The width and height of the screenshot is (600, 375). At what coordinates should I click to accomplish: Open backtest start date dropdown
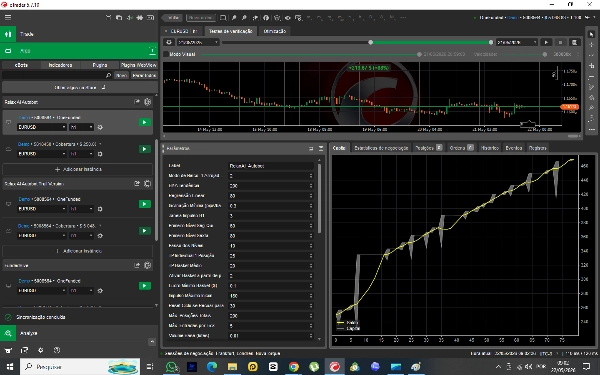pyautogui.click(x=198, y=42)
